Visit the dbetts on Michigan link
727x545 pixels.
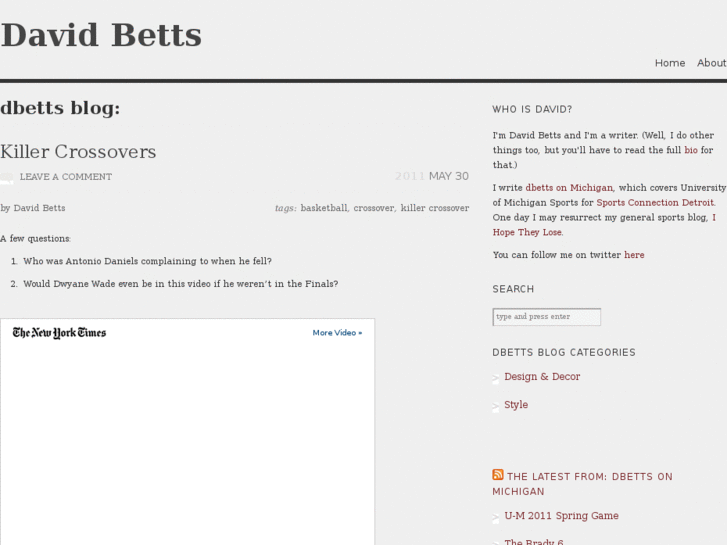coord(569,188)
